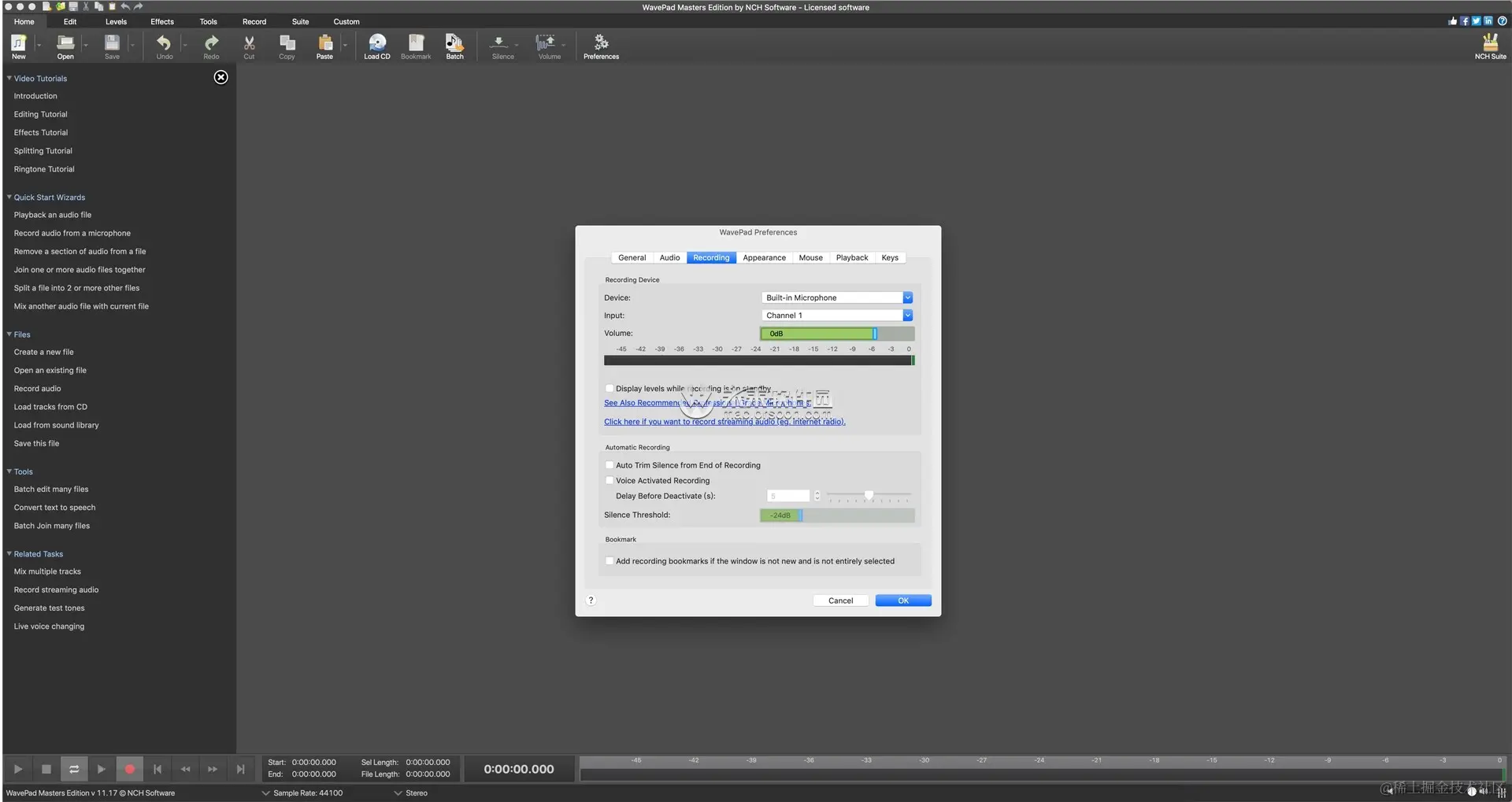1512x802 pixels.
Task: Switch to the Appearance preferences tab
Action: coord(764,257)
